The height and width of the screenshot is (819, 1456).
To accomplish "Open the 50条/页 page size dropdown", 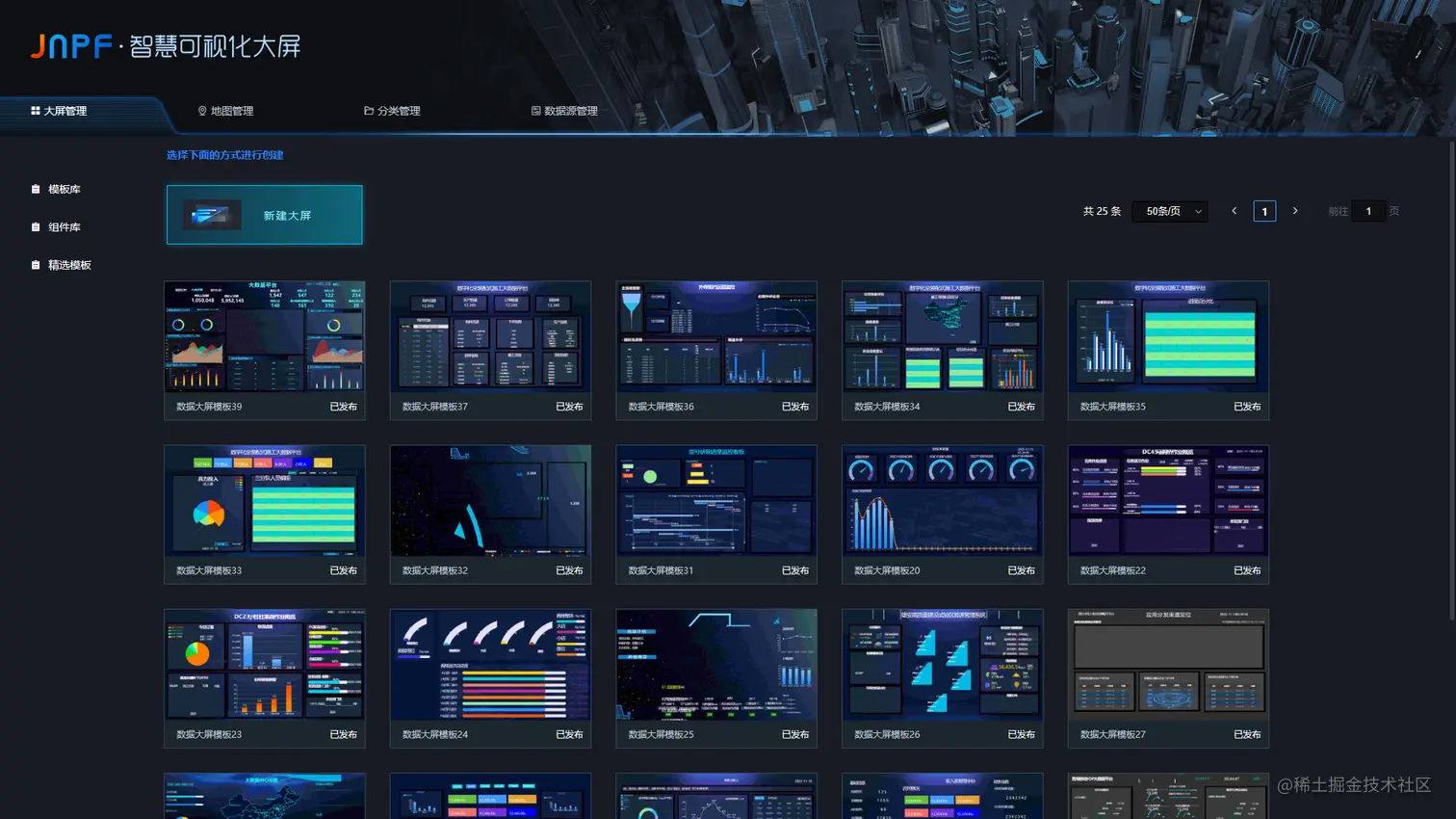I will 1171,211.
